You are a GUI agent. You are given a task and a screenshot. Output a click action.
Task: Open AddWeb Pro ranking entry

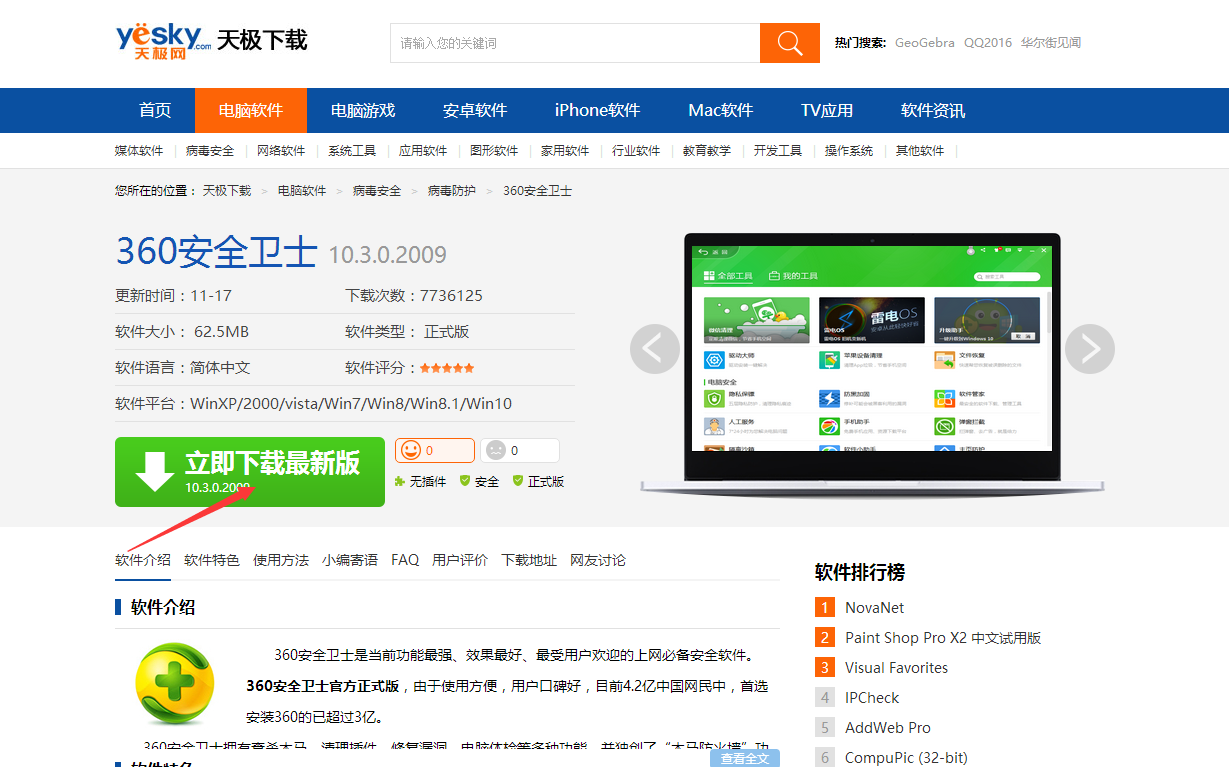click(x=888, y=728)
